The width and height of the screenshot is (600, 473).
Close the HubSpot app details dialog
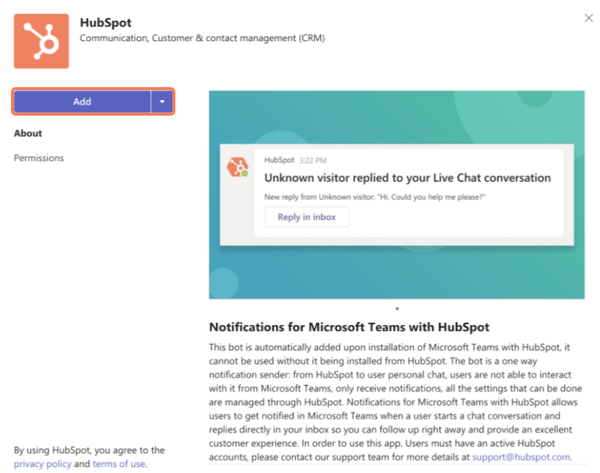(585, 18)
